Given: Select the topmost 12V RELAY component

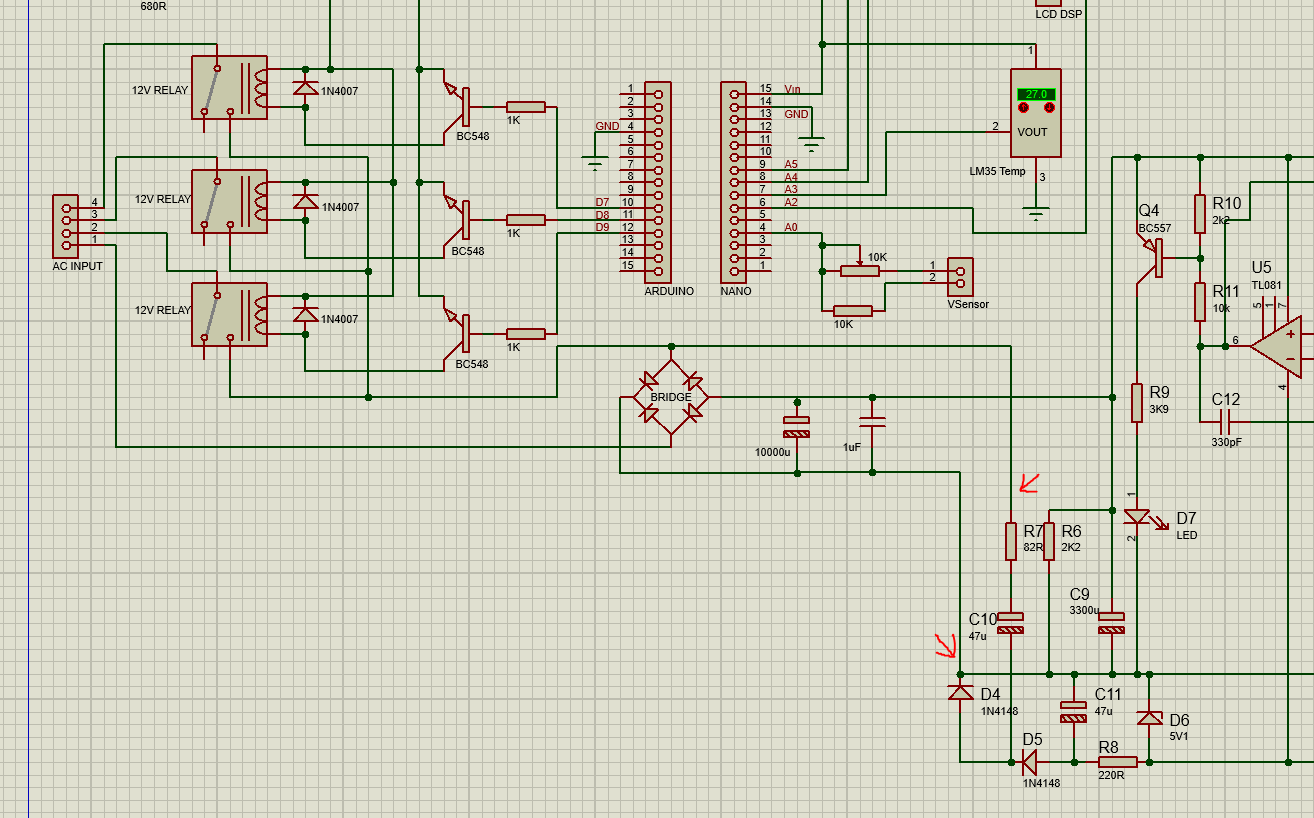Looking at the screenshot, I should [x=229, y=88].
